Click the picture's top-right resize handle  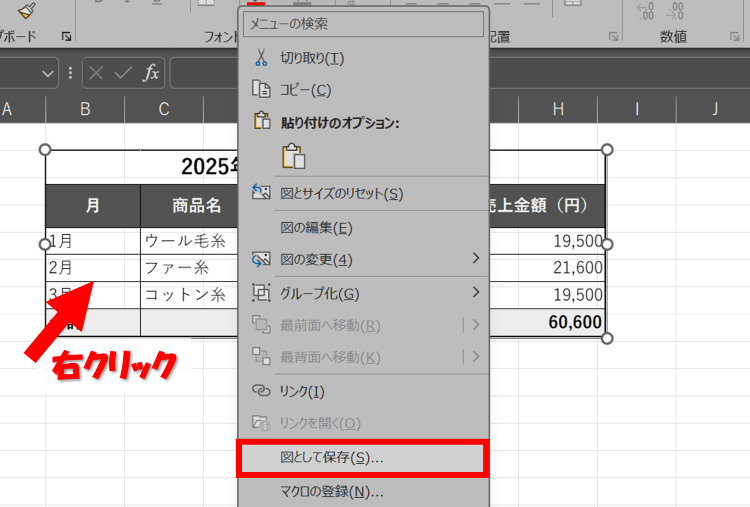click(x=607, y=150)
